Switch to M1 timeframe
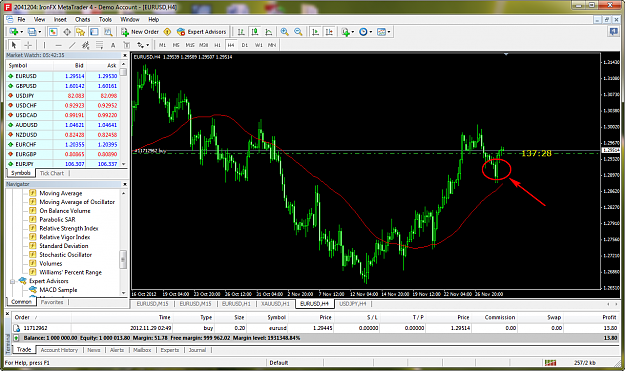This screenshot has width=625, height=371. (162, 45)
